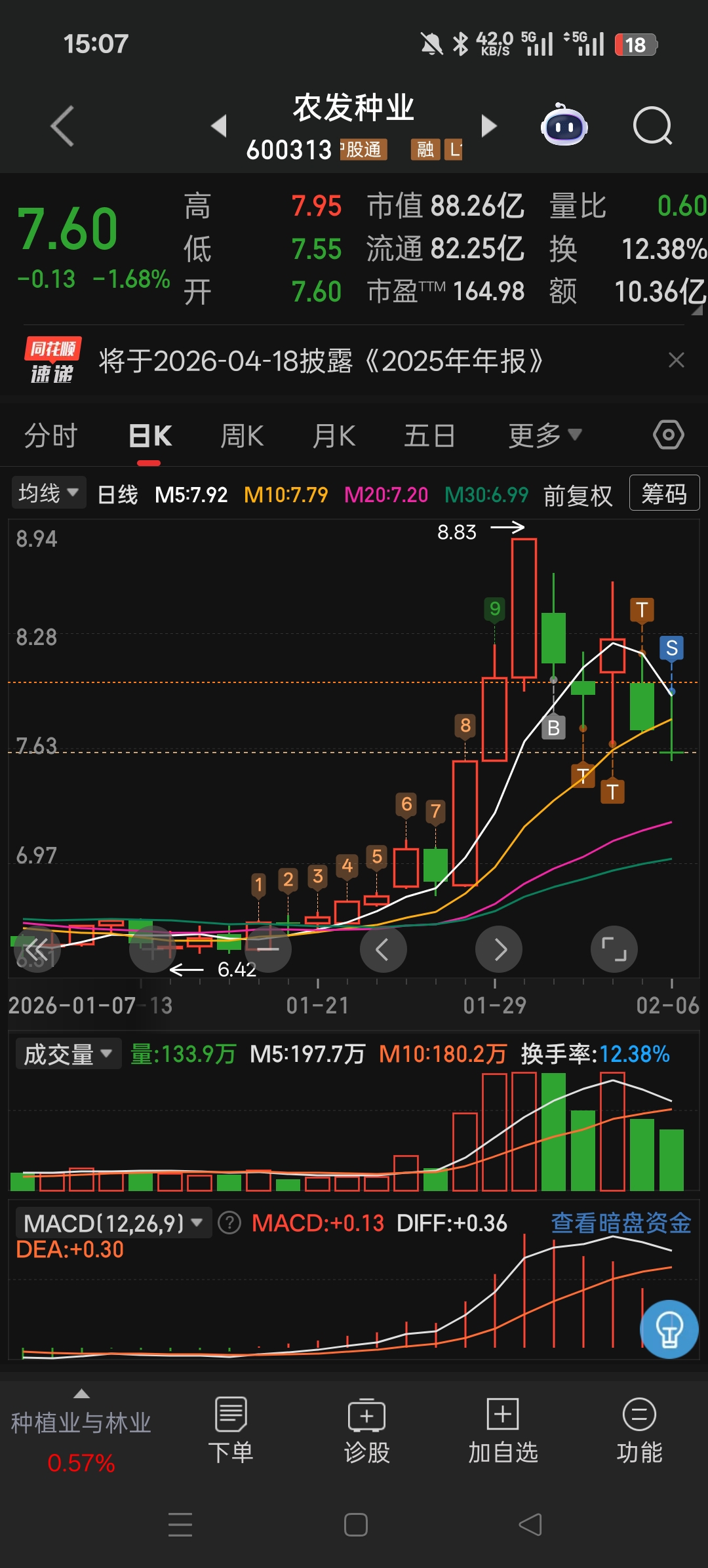
Task: Tap Android recent apps menu button
Action: (x=180, y=1525)
